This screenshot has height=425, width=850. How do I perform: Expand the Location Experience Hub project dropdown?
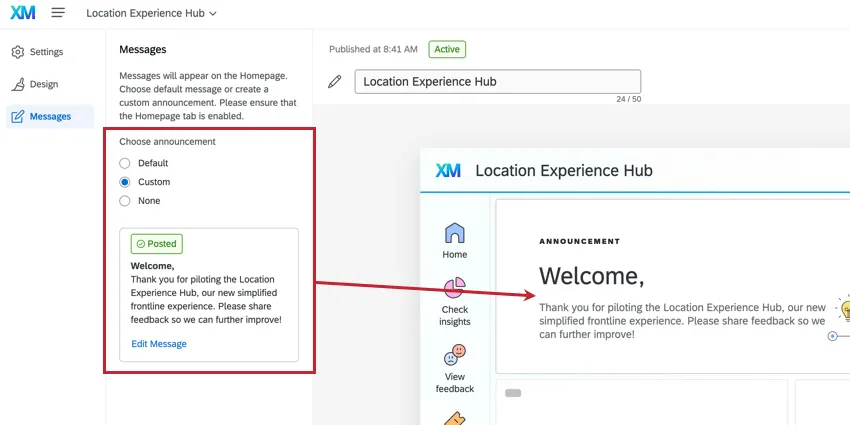[x=151, y=13]
